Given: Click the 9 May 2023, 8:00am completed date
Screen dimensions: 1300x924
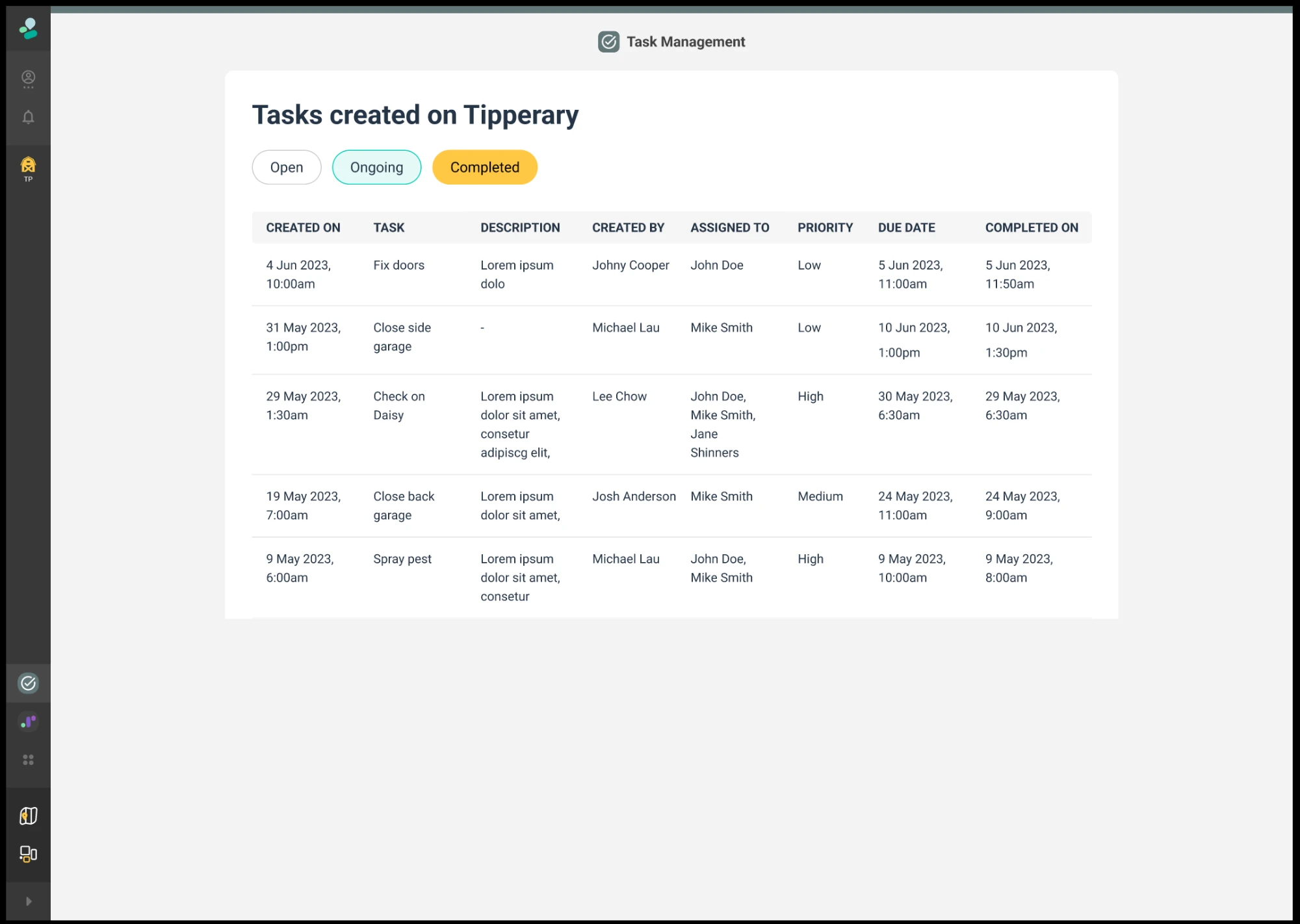Looking at the screenshot, I should click(x=1019, y=568).
